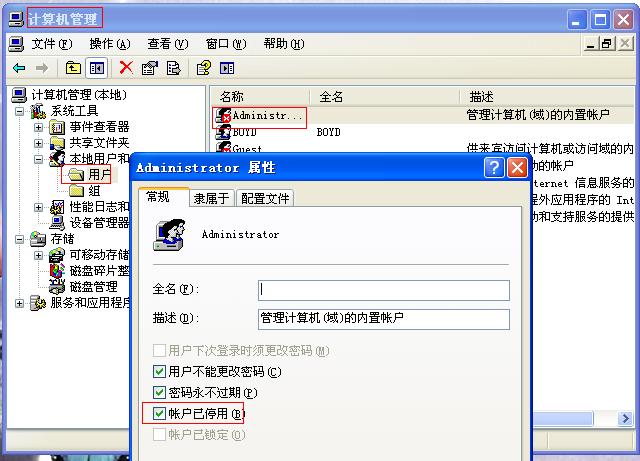Click the help question mark toolbar icon
Viewport: 640px width, 461px height.
tap(204, 68)
